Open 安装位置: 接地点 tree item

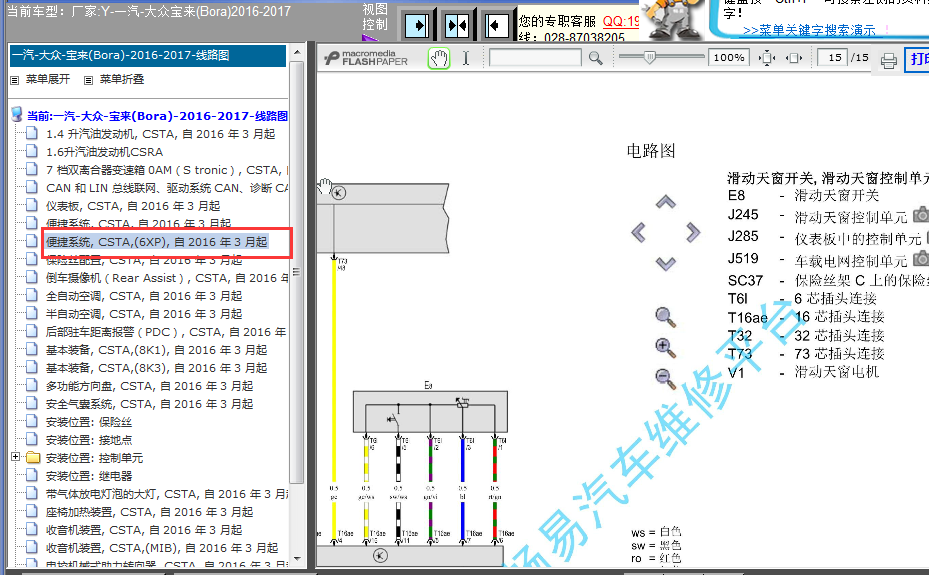click(x=89, y=440)
